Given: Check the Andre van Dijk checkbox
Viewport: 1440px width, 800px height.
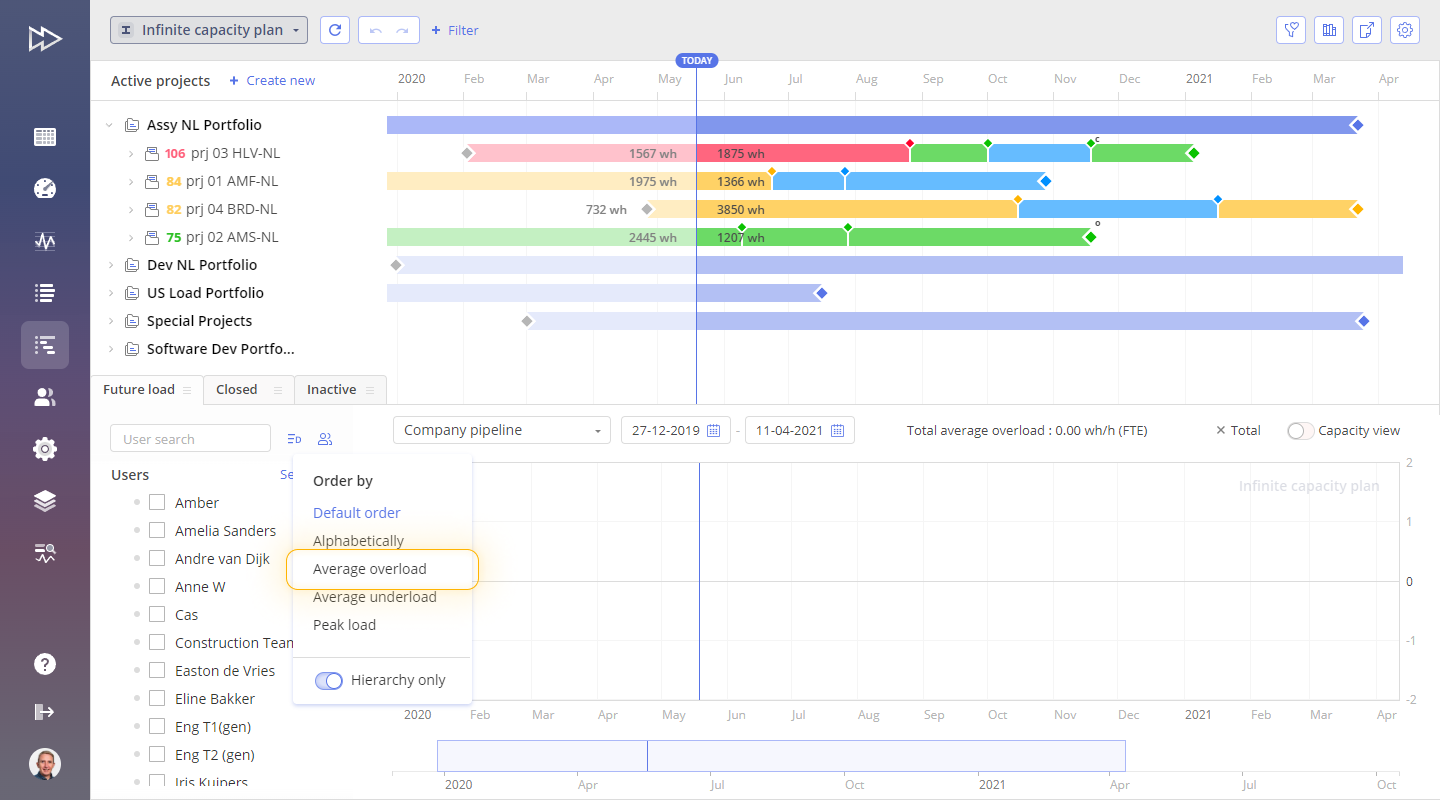Looking at the screenshot, I should coord(157,558).
